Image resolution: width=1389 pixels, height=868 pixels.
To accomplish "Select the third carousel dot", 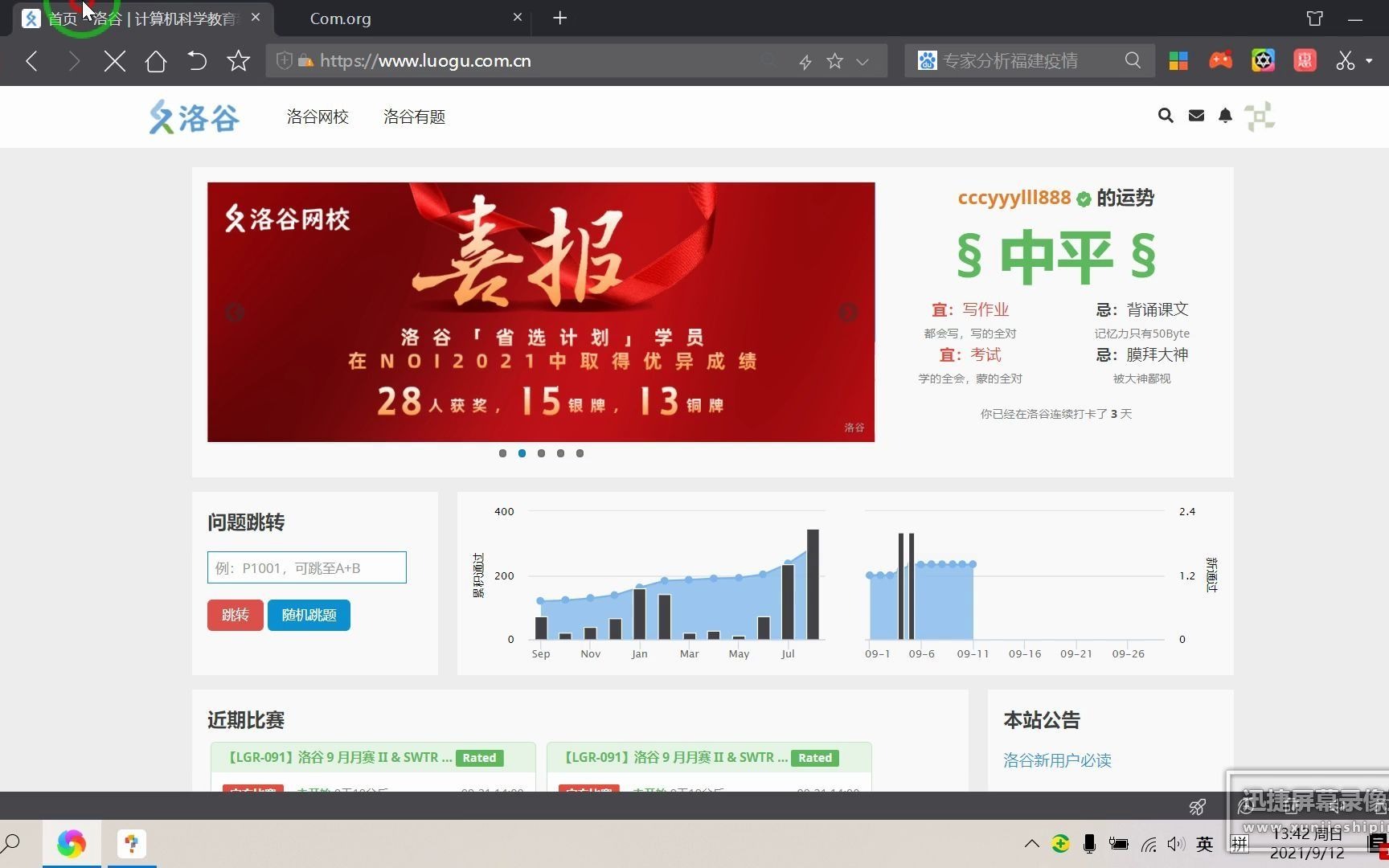I will coord(541,453).
